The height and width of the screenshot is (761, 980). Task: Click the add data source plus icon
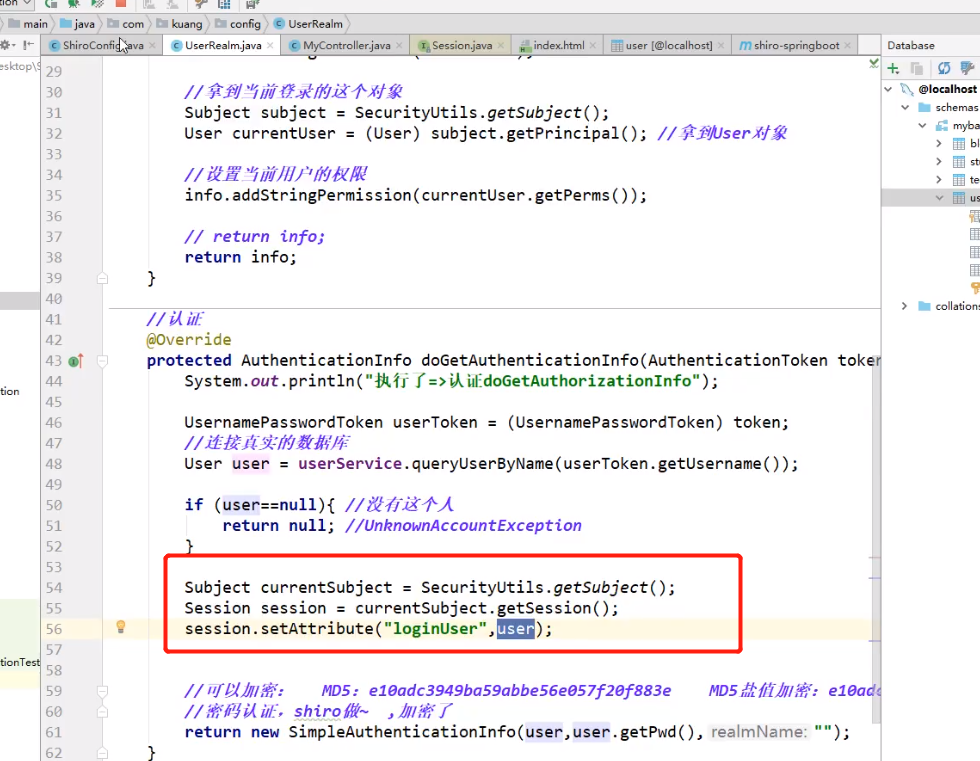893,68
